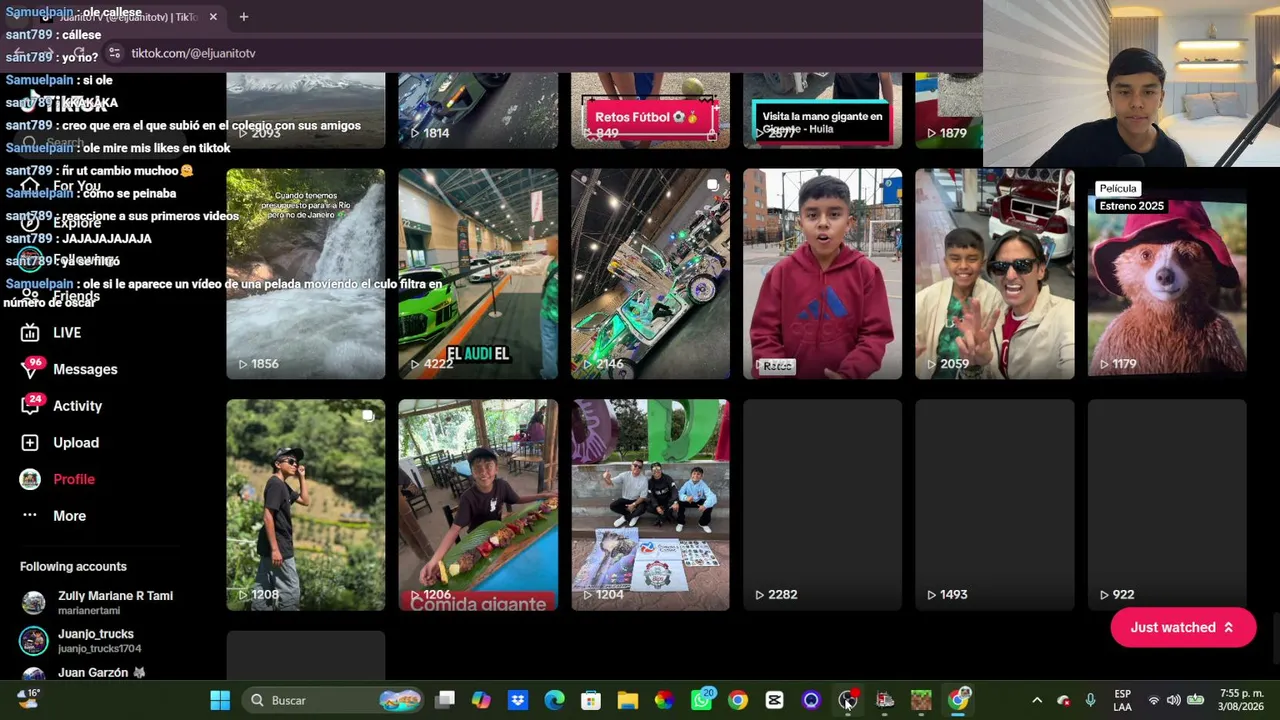
Task: Open the blank video with 922 views
Action: click(x=1167, y=505)
